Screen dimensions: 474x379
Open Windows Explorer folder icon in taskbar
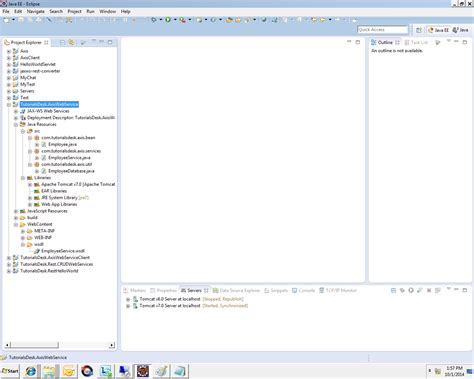click(x=50, y=371)
